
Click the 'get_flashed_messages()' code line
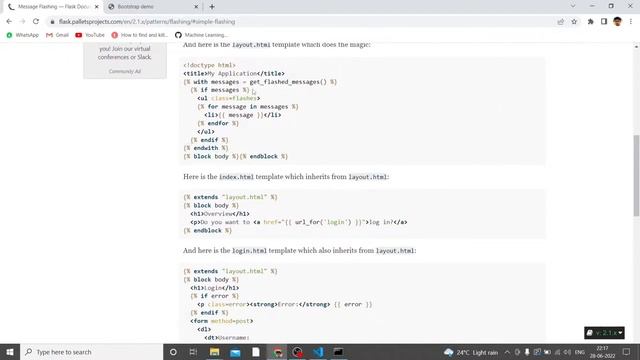[x=260, y=82]
